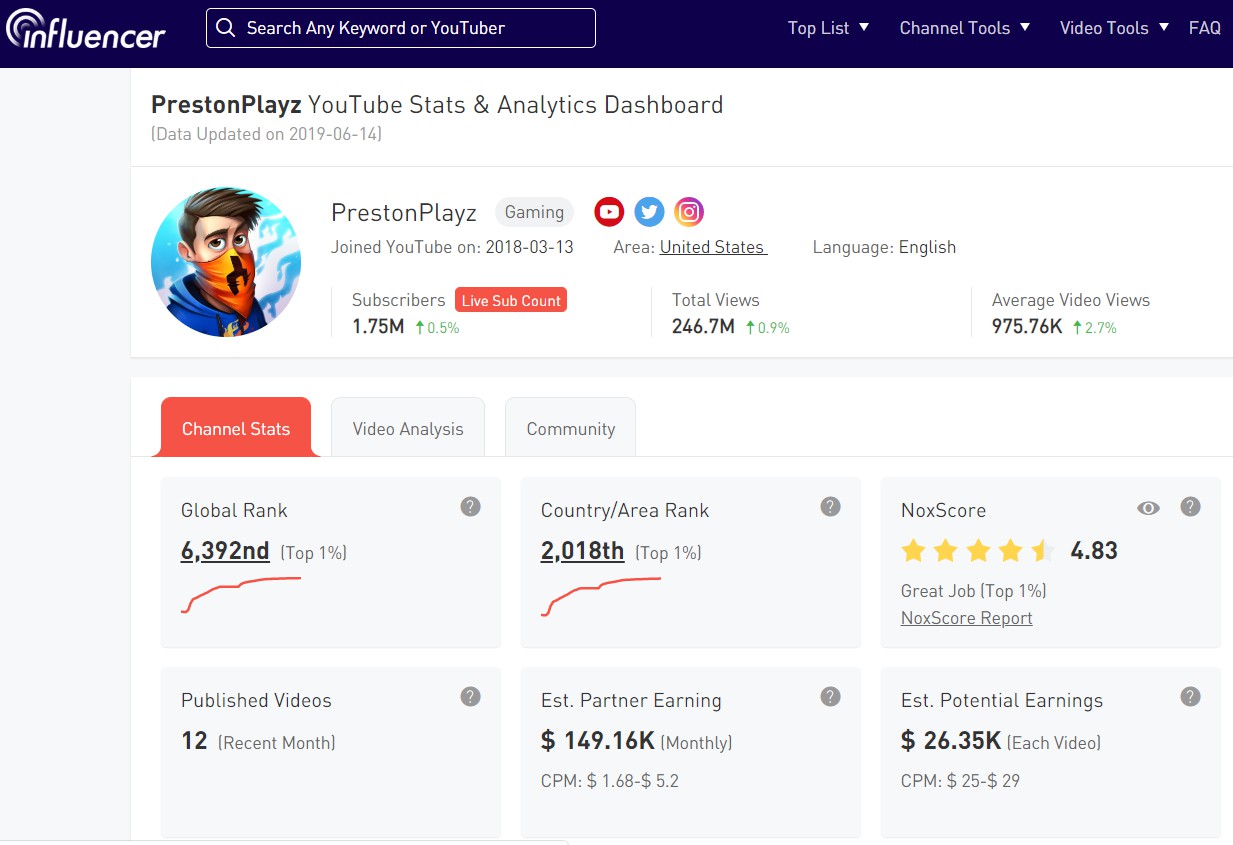
Task: Focus the Search Any Keyword or YouTuber field
Action: click(x=401, y=28)
